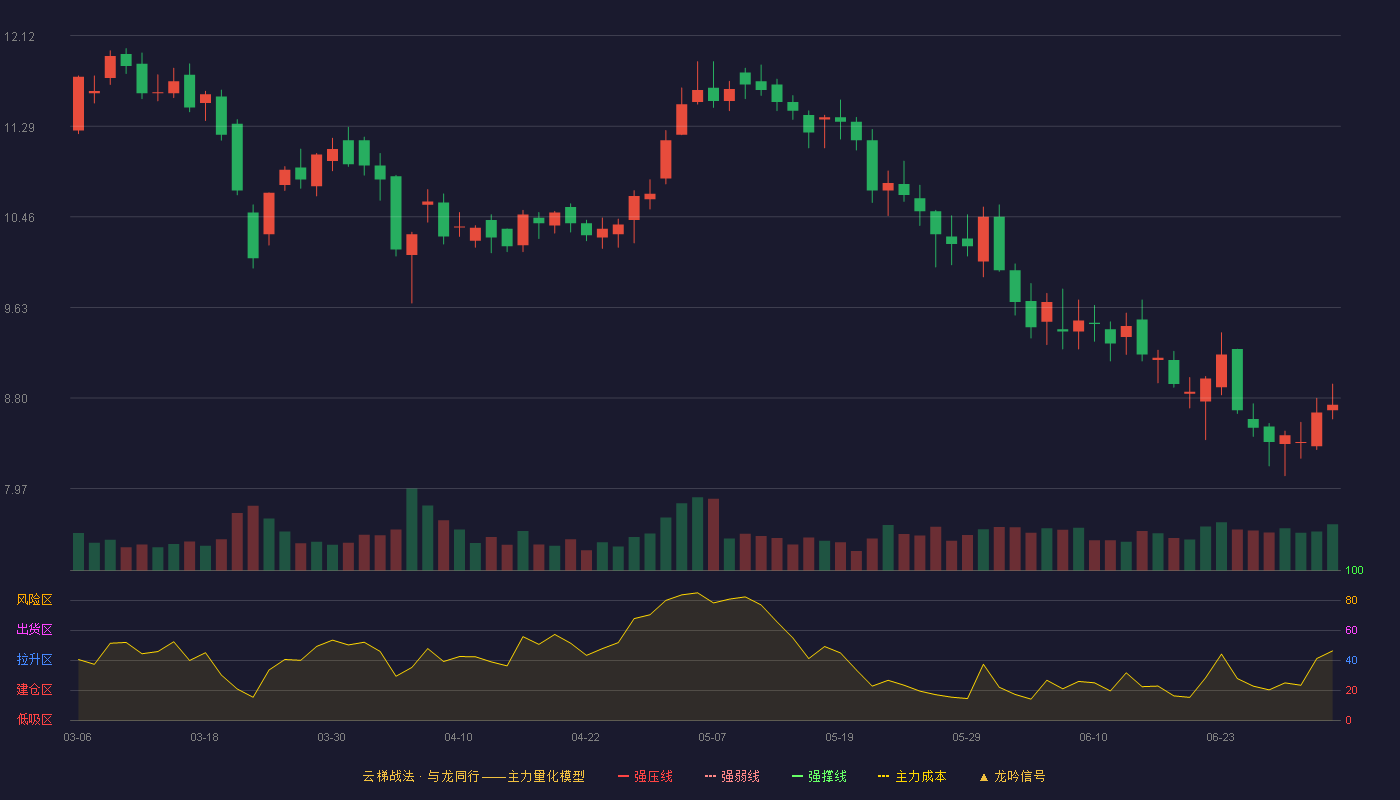Viewport: 1400px width, 800px height.
Task: Click the green 100 indicator scale label
Action: [x=1354, y=571]
